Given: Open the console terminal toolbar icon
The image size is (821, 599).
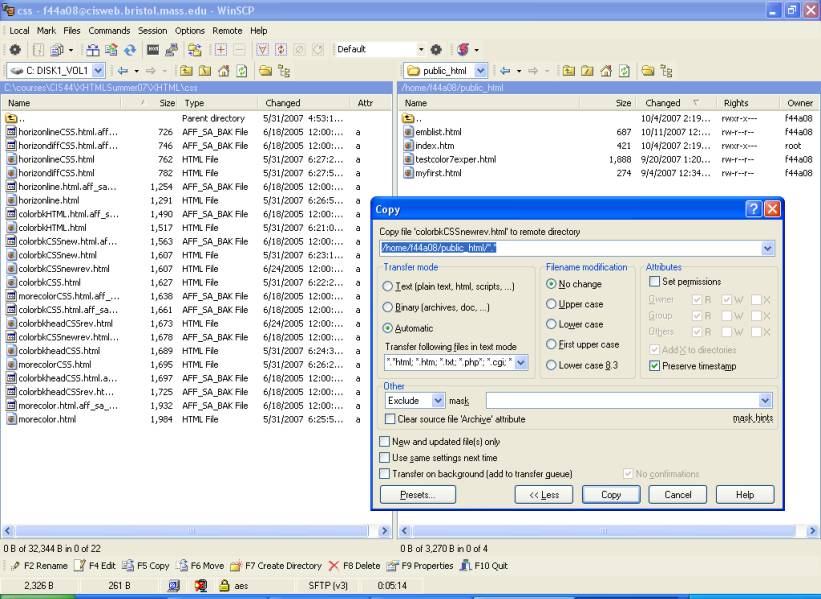Looking at the screenshot, I should point(153,50).
